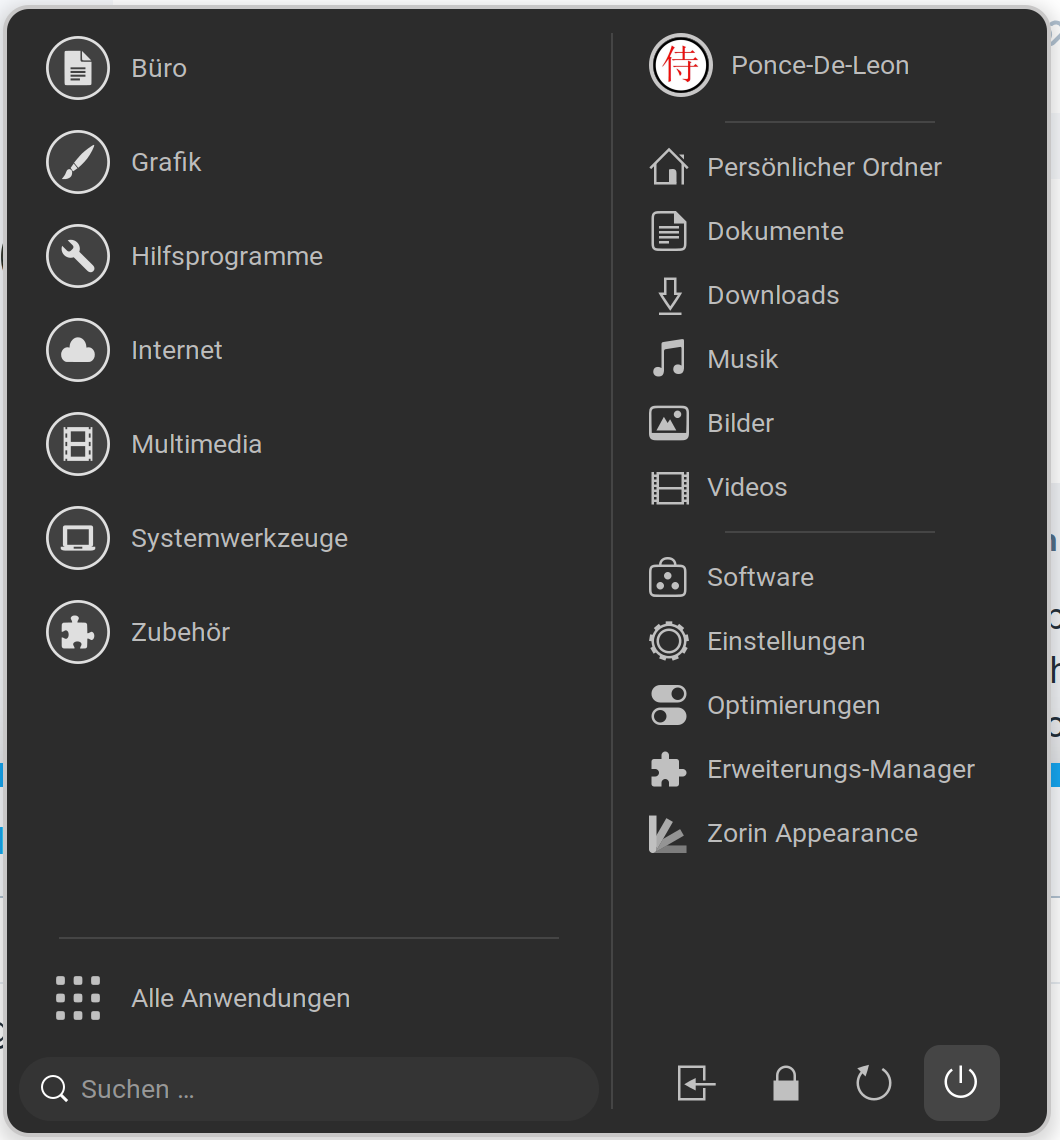Expand the Zubehör category

click(180, 632)
